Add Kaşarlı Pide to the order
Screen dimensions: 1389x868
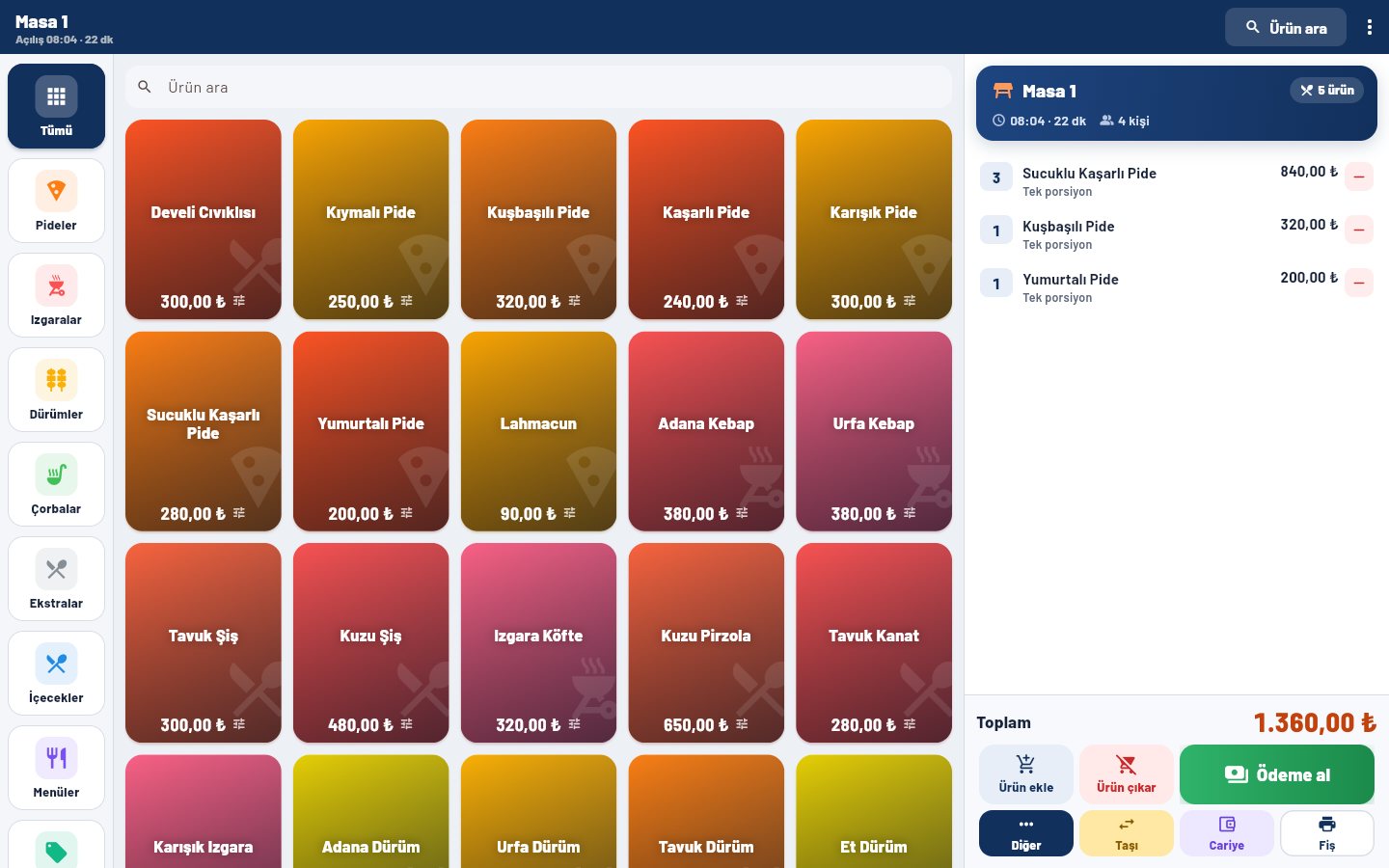click(706, 219)
